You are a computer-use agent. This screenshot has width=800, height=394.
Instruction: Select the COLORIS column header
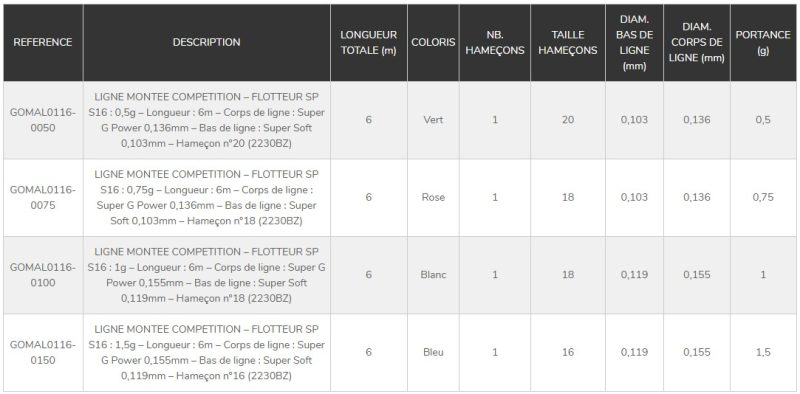point(433,42)
